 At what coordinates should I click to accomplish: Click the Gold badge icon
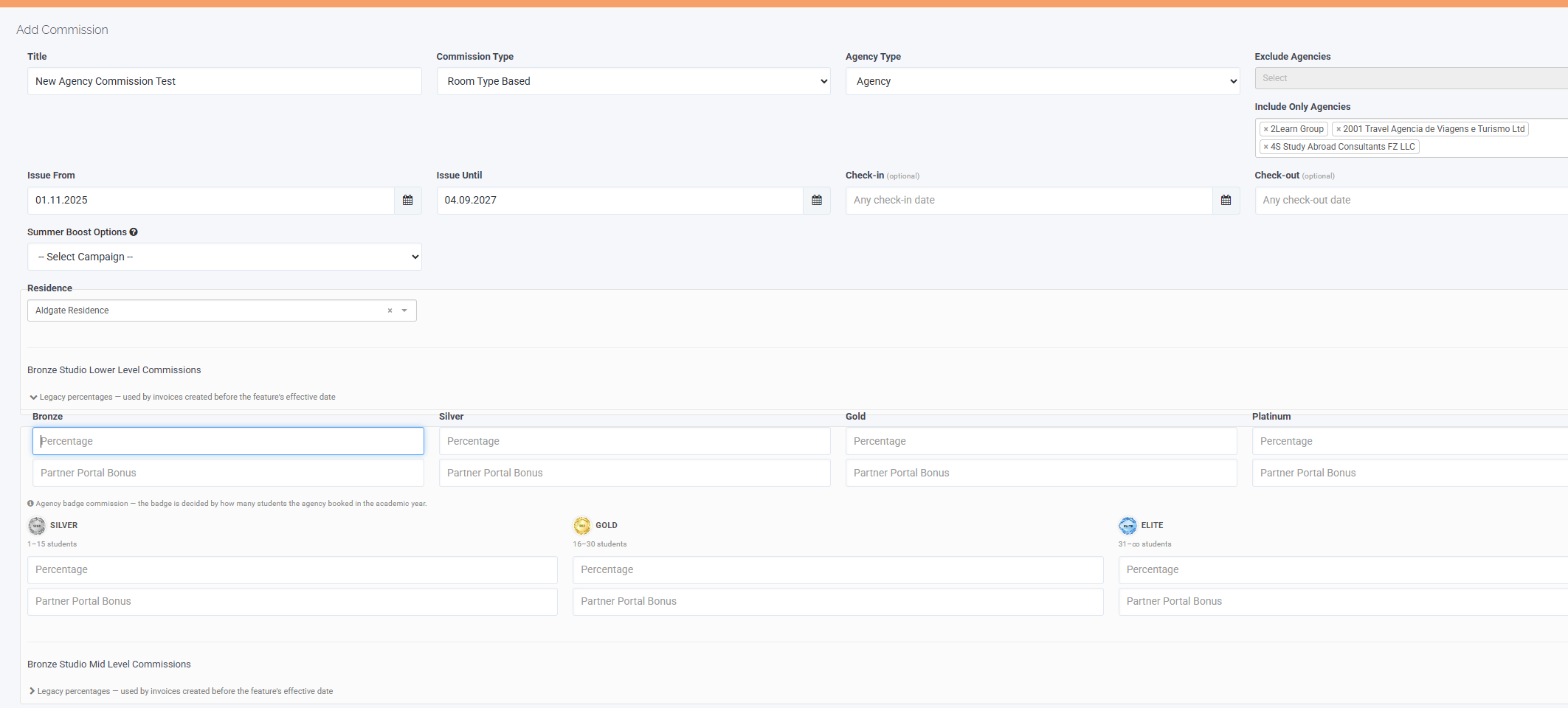click(x=582, y=526)
